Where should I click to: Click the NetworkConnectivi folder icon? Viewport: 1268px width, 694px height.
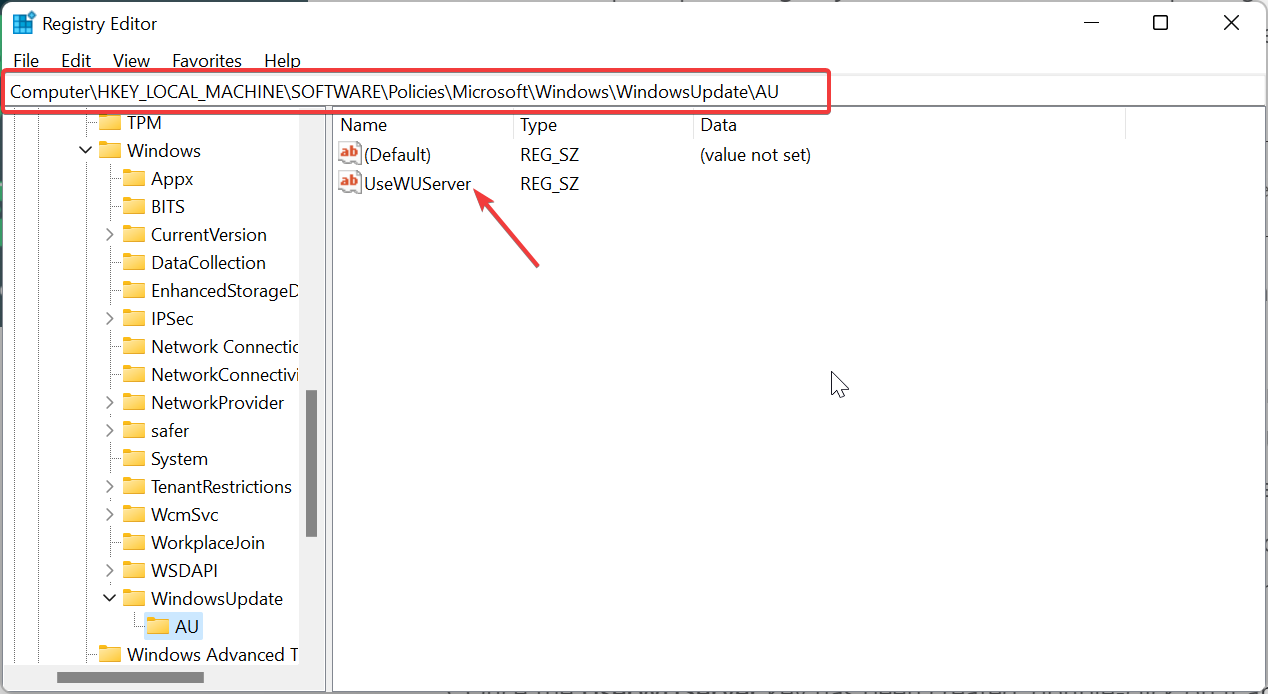point(134,375)
